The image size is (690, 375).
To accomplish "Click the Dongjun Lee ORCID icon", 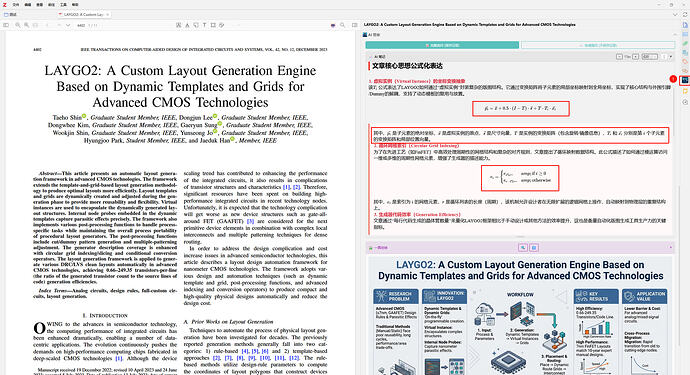I will 215,116.
